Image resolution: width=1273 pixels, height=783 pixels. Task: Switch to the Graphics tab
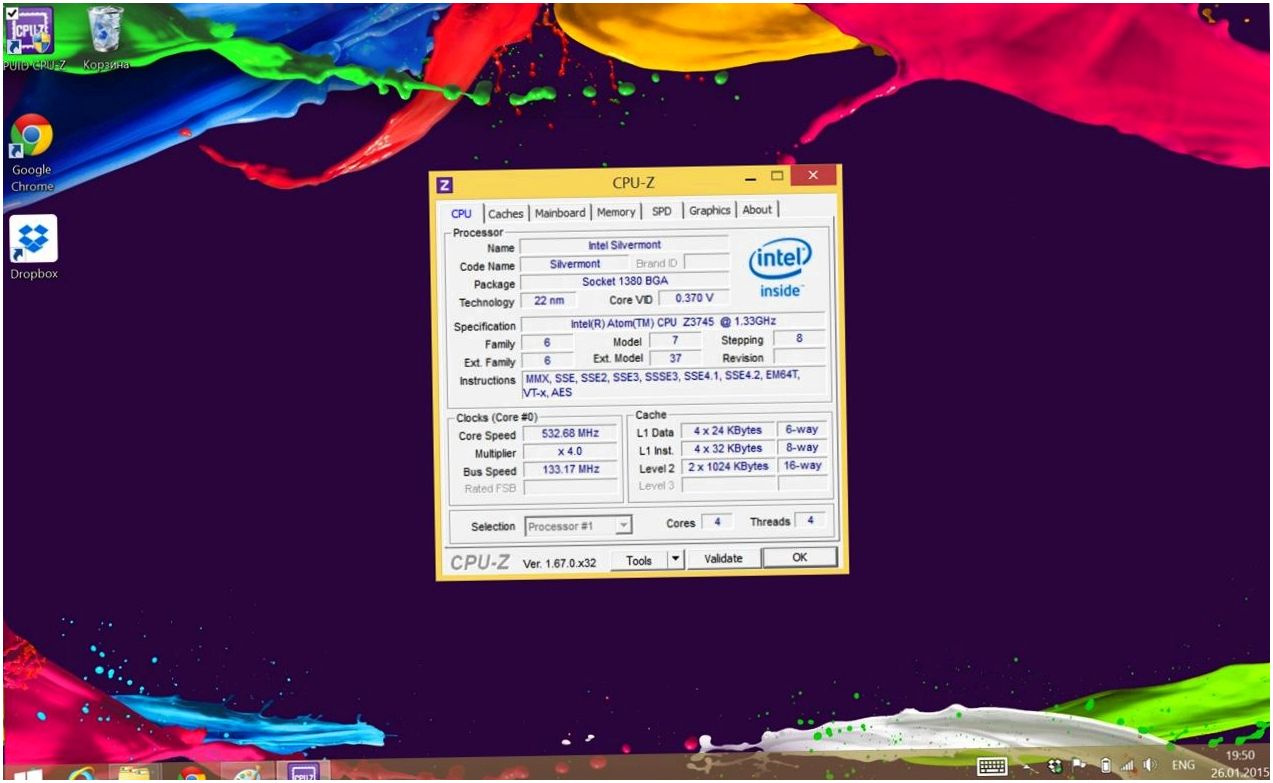coord(709,210)
